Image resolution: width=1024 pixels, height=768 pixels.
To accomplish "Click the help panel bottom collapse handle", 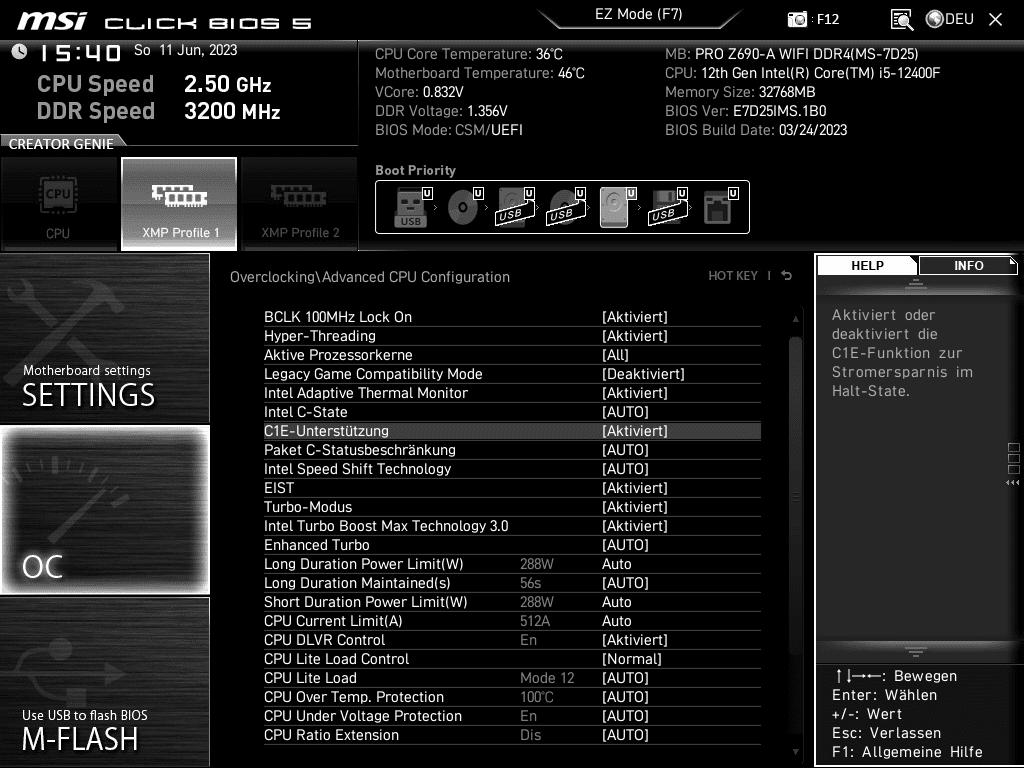I will pyautogui.click(x=915, y=651).
